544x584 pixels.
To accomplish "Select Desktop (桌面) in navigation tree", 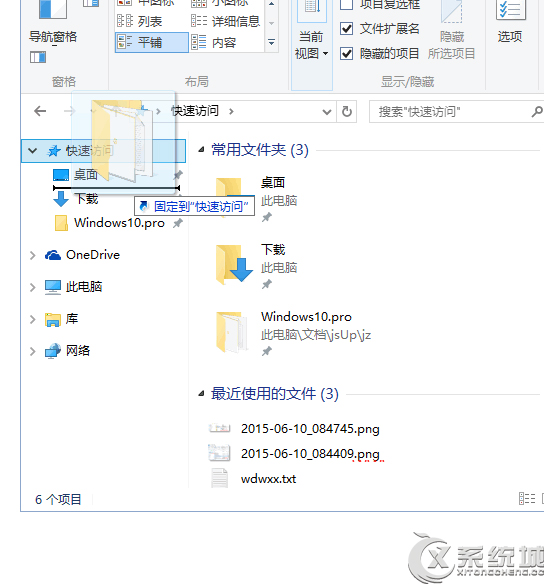I will click(x=86, y=174).
